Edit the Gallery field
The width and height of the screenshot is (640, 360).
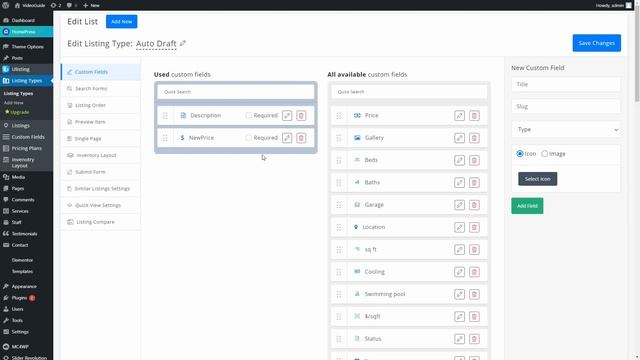459,138
